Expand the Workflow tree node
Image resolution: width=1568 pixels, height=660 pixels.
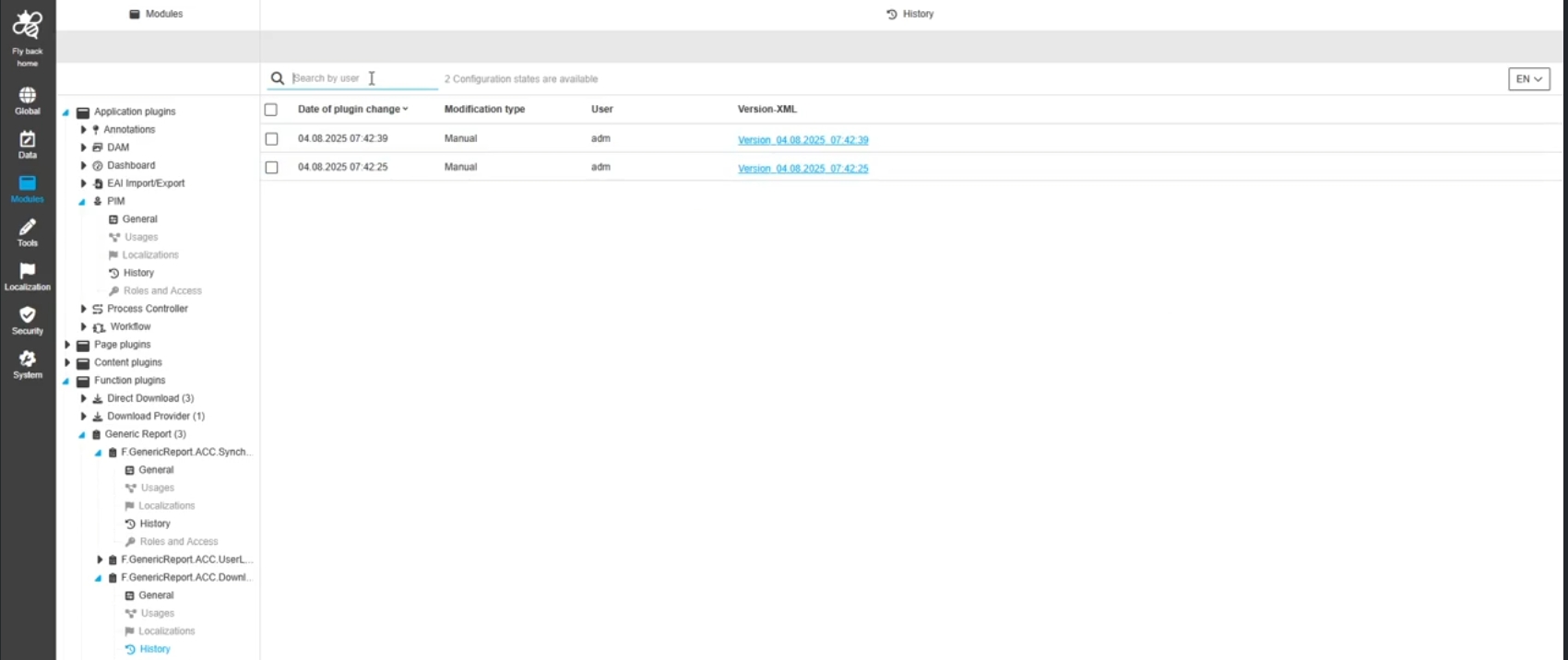[83, 327]
